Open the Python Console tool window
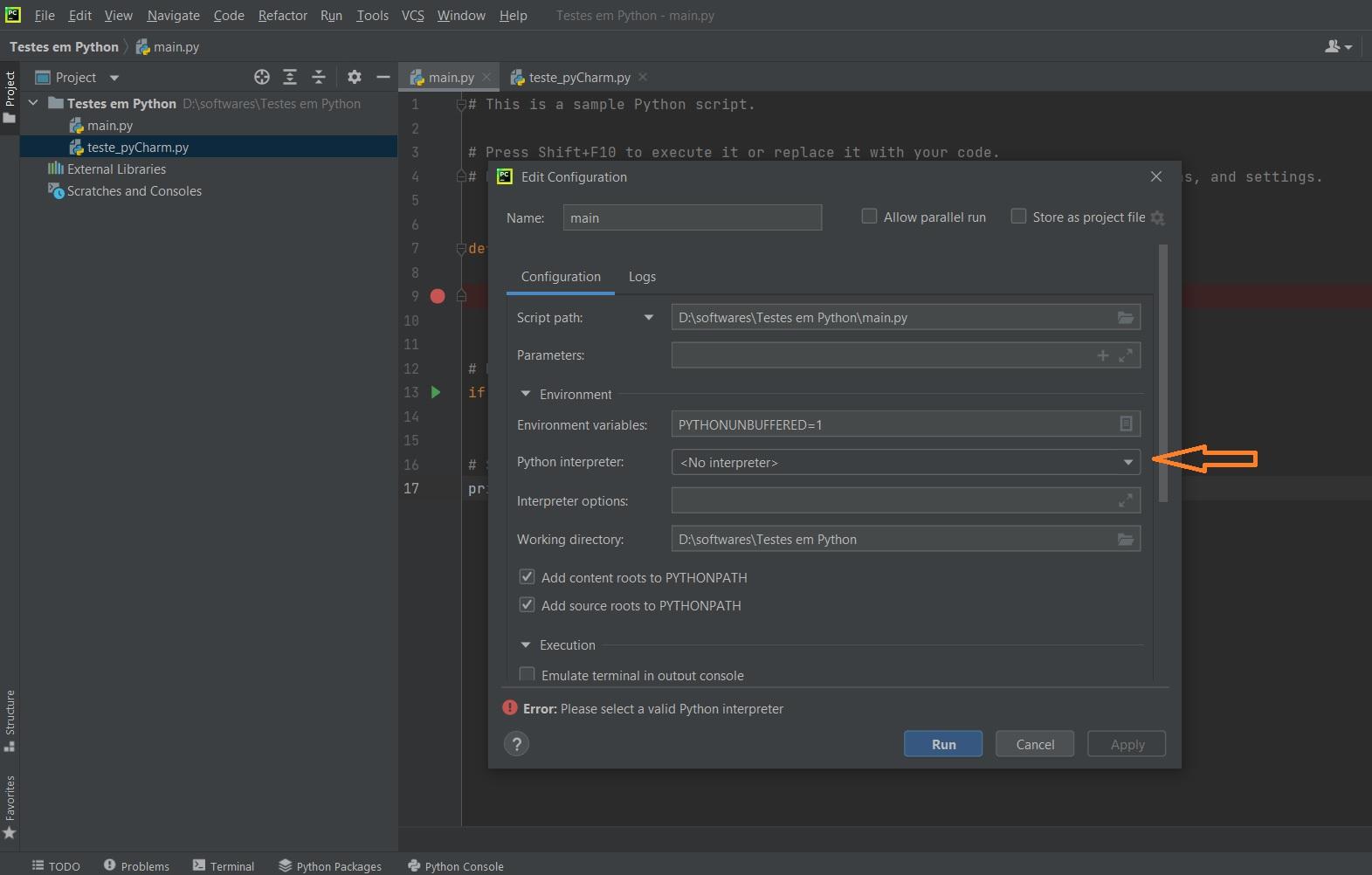The image size is (1372, 875). pyautogui.click(x=456, y=865)
